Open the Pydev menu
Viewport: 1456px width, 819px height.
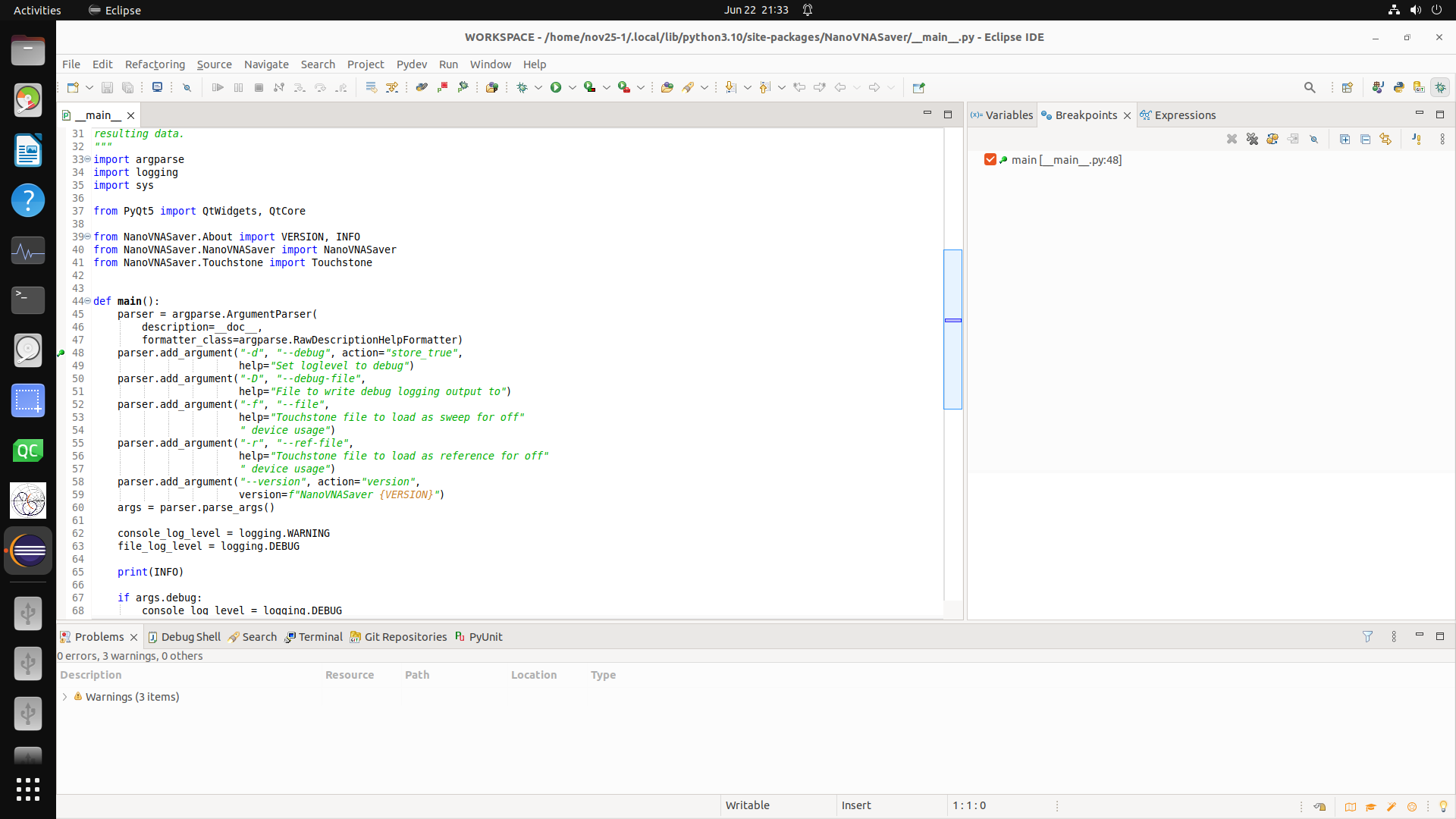[x=412, y=64]
